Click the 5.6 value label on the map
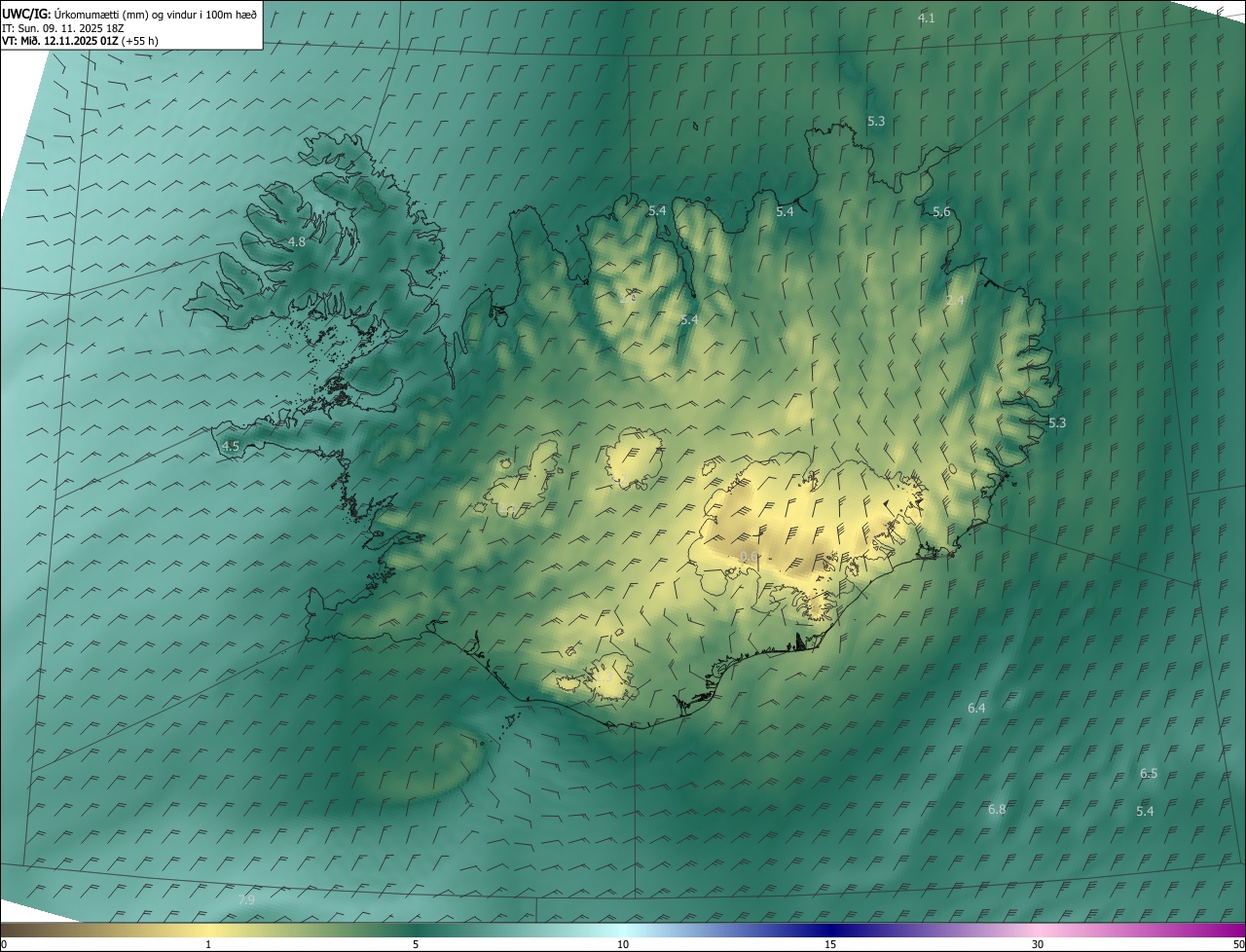Screen dimensions: 1246x952 (941, 212)
